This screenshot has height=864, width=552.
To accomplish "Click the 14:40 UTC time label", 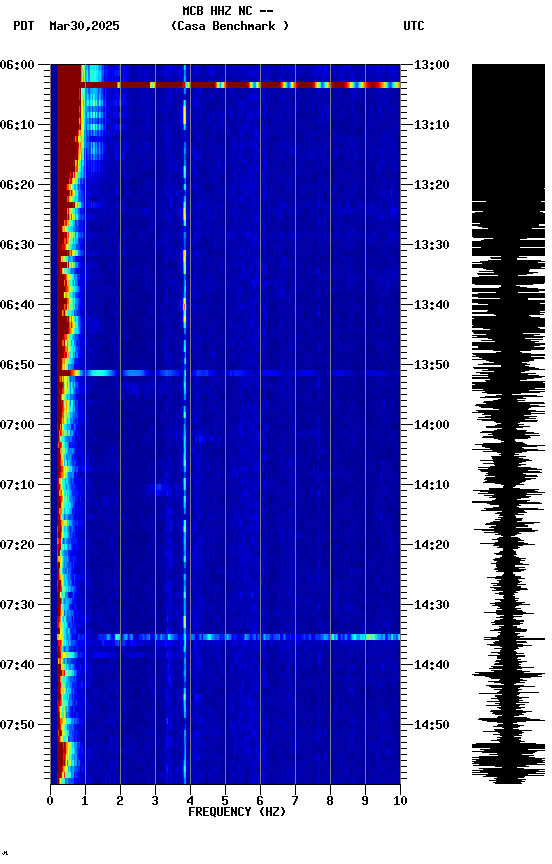I will tap(432, 665).
